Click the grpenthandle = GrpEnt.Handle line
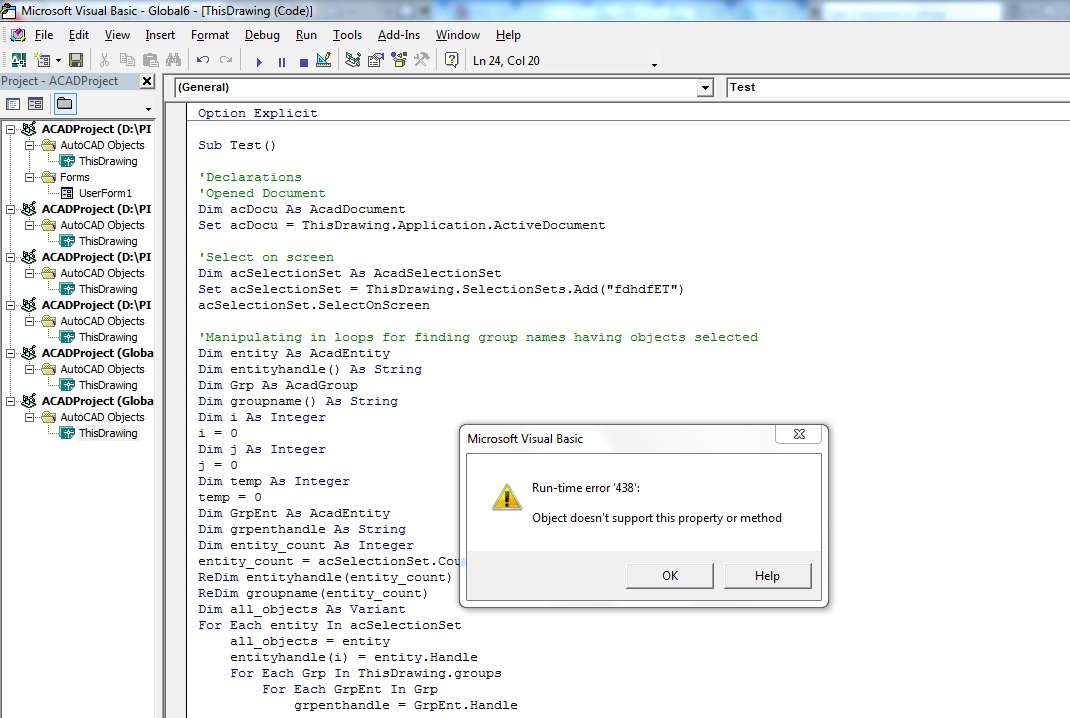 tap(406, 705)
